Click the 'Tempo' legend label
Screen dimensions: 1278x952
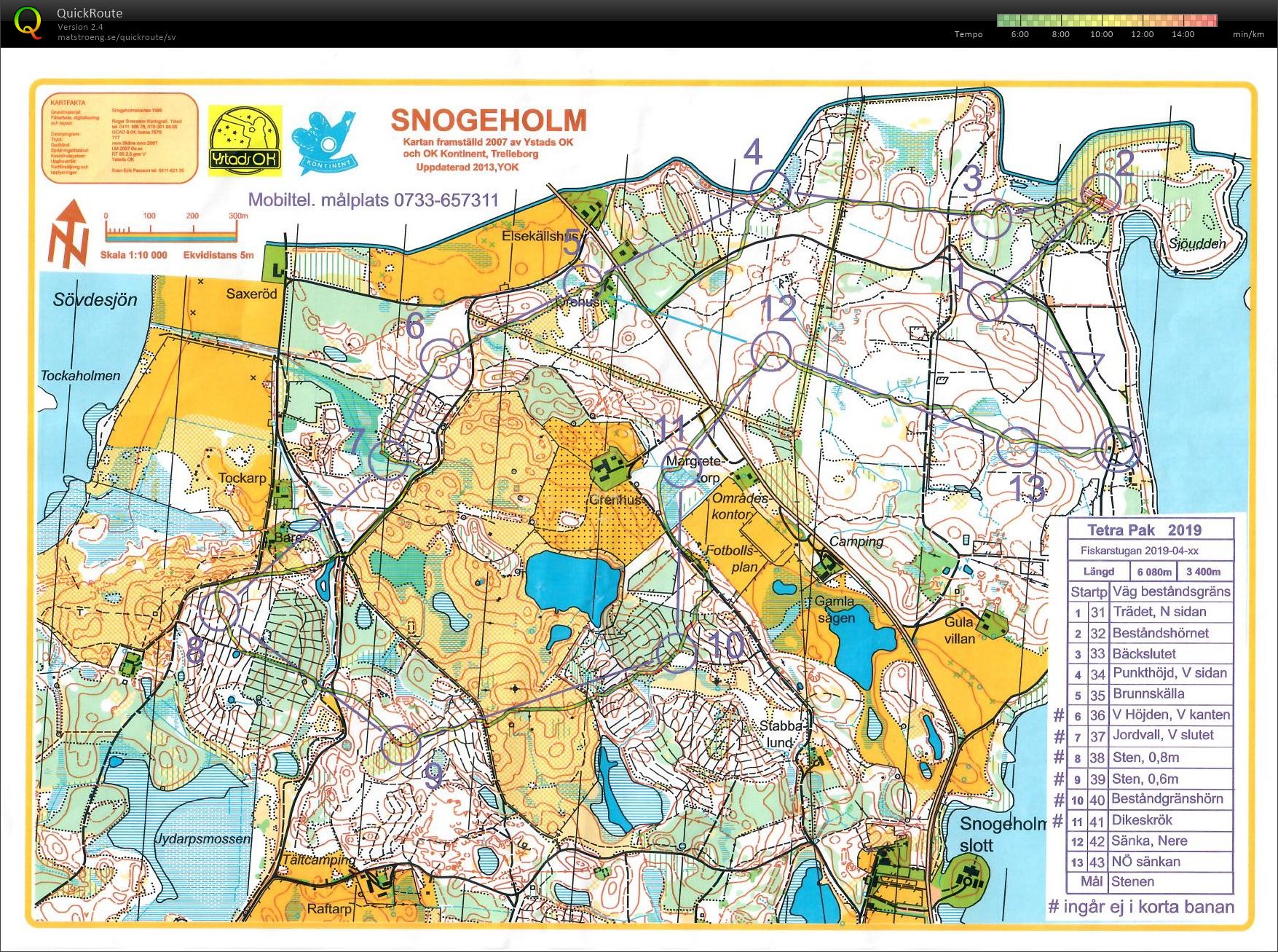point(969,34)
